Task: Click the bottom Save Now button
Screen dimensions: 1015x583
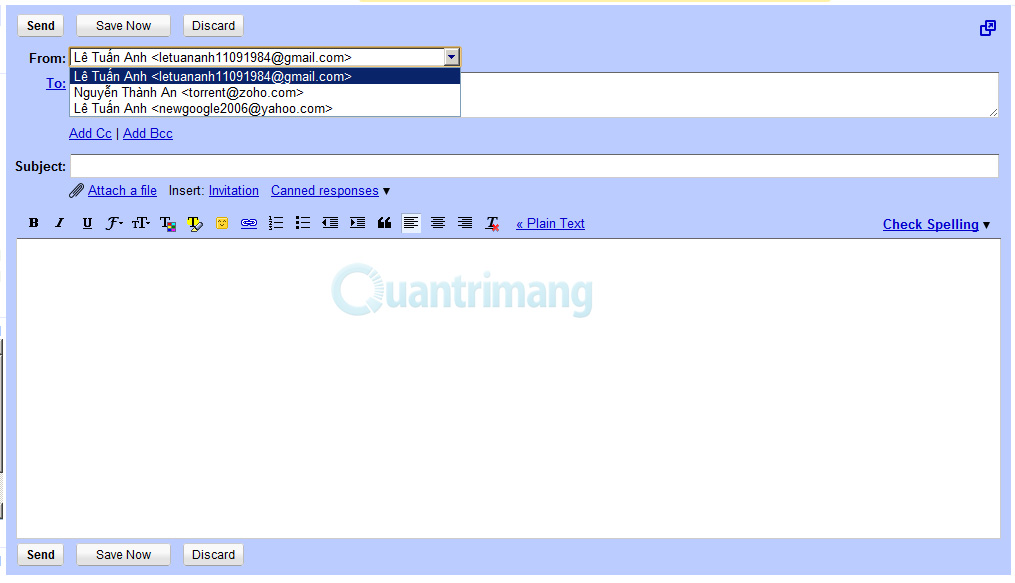Action: coord(124,555)
